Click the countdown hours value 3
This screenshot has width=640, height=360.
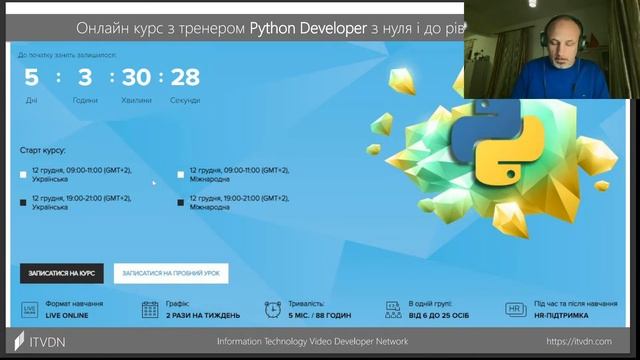(x=85, y=77)
